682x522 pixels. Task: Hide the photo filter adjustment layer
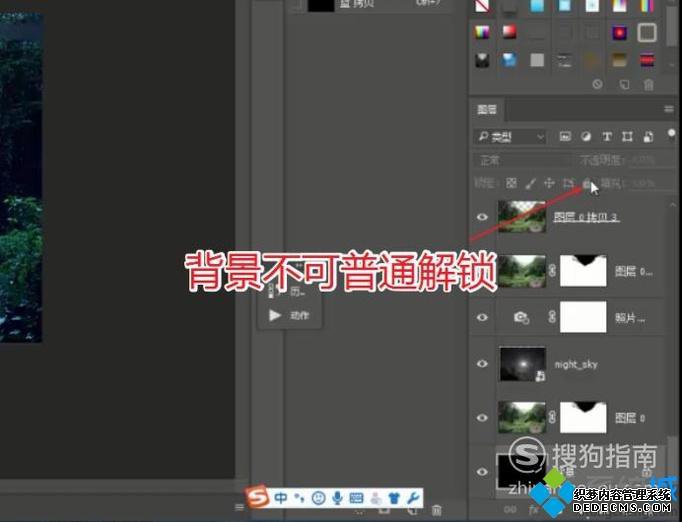pyautogui.click(x=482, y=317)
